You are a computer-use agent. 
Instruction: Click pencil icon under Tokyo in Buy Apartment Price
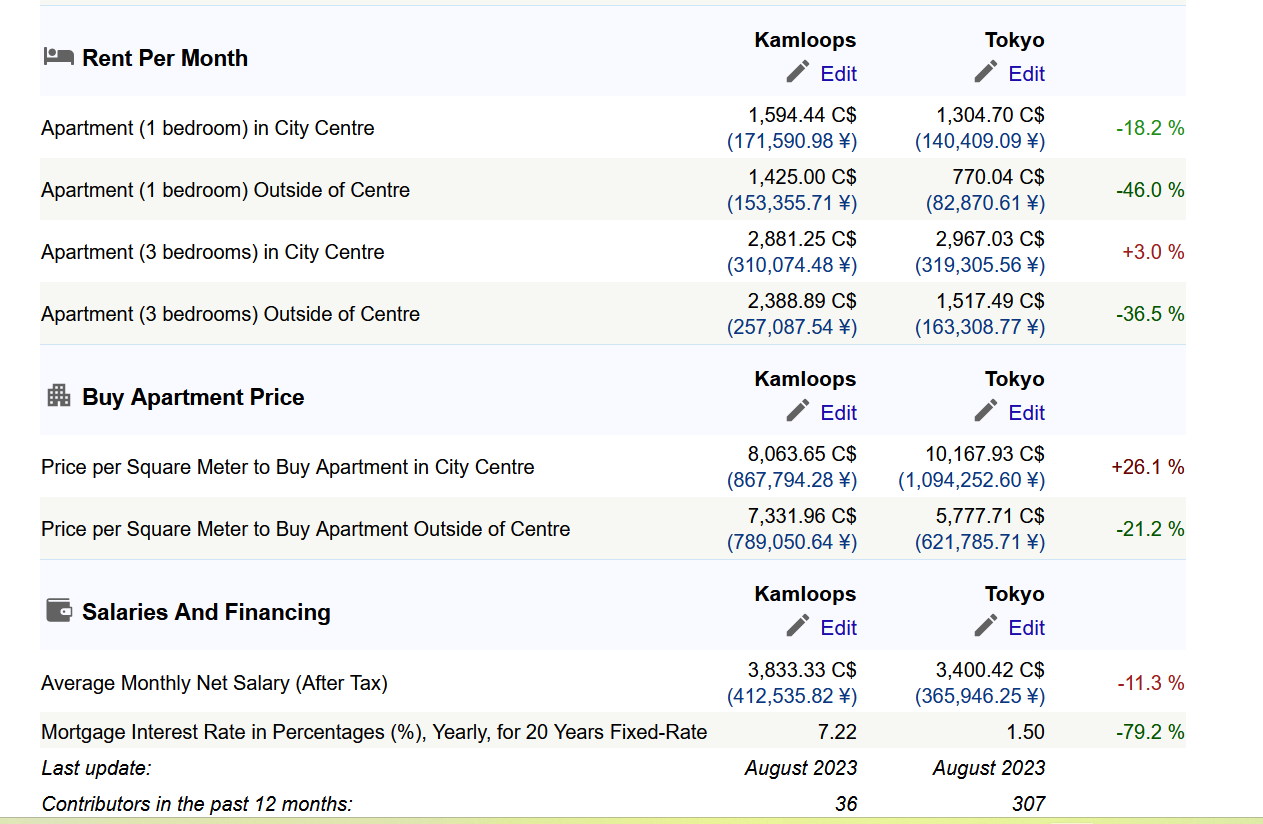tap(985, 411)
